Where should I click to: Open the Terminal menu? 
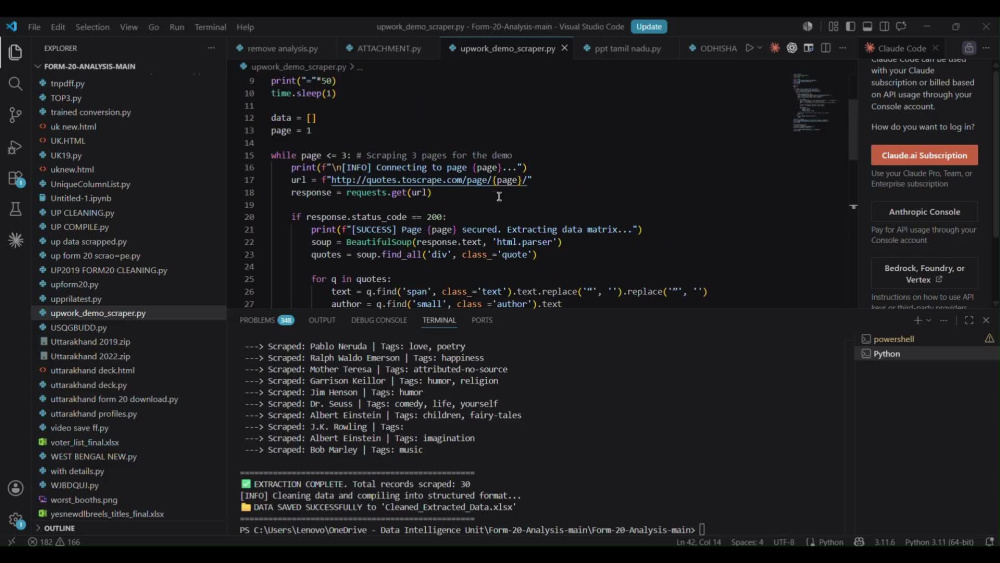point(210,27)
